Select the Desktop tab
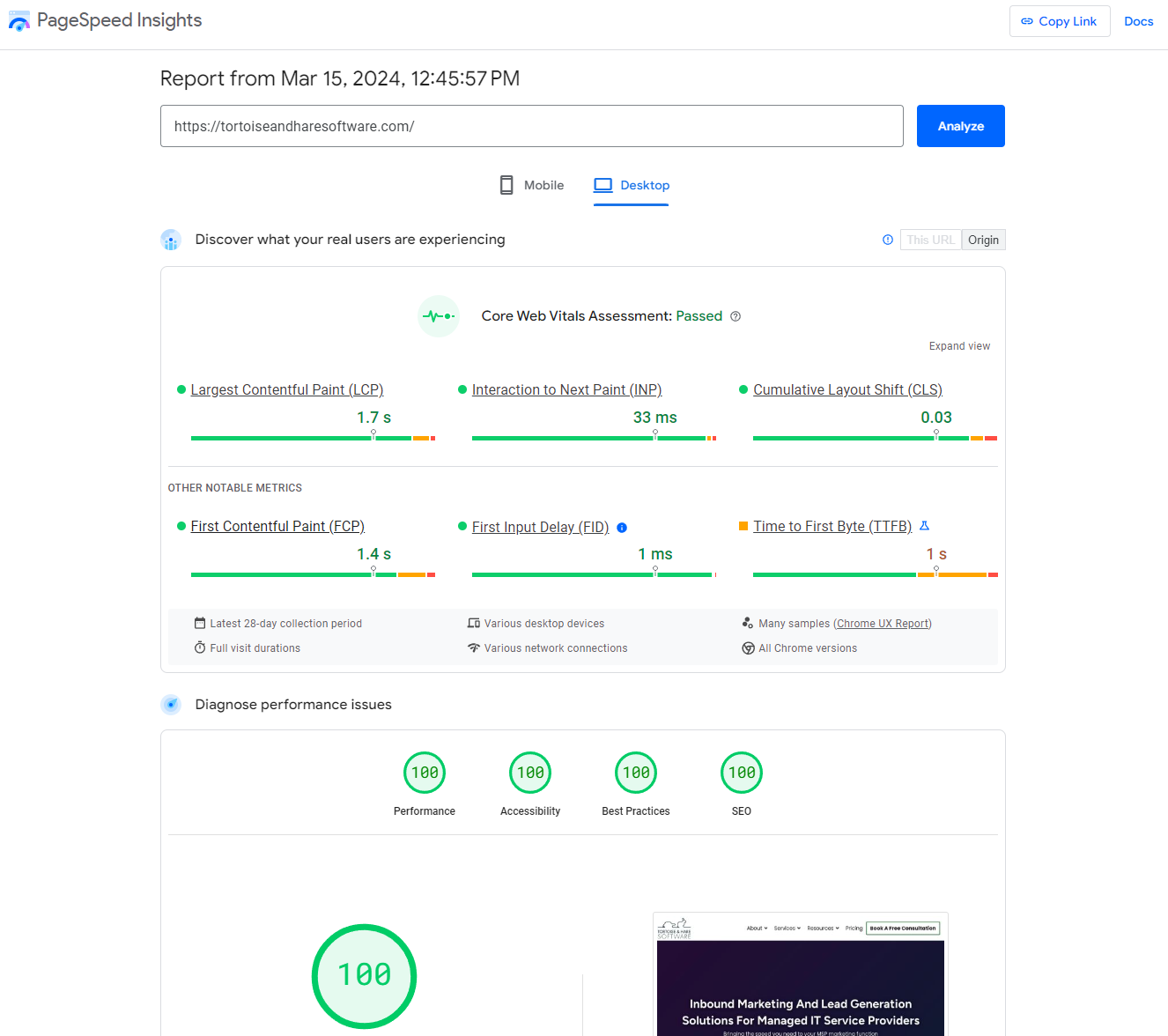Viewport: 1168px width, 1036px height. (x=632, y=185)
